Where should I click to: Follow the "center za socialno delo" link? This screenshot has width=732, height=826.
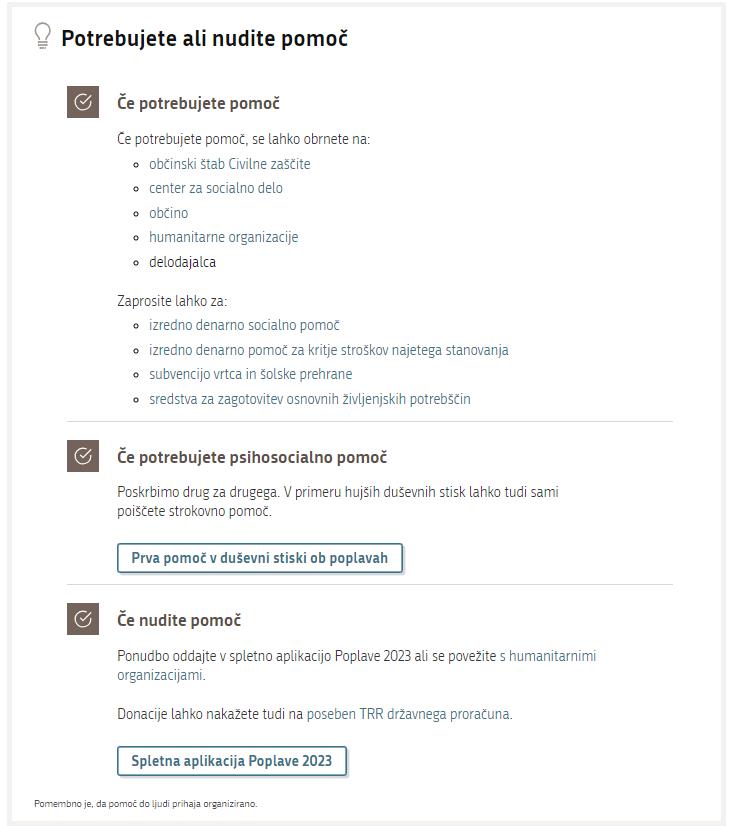(215, 188)
